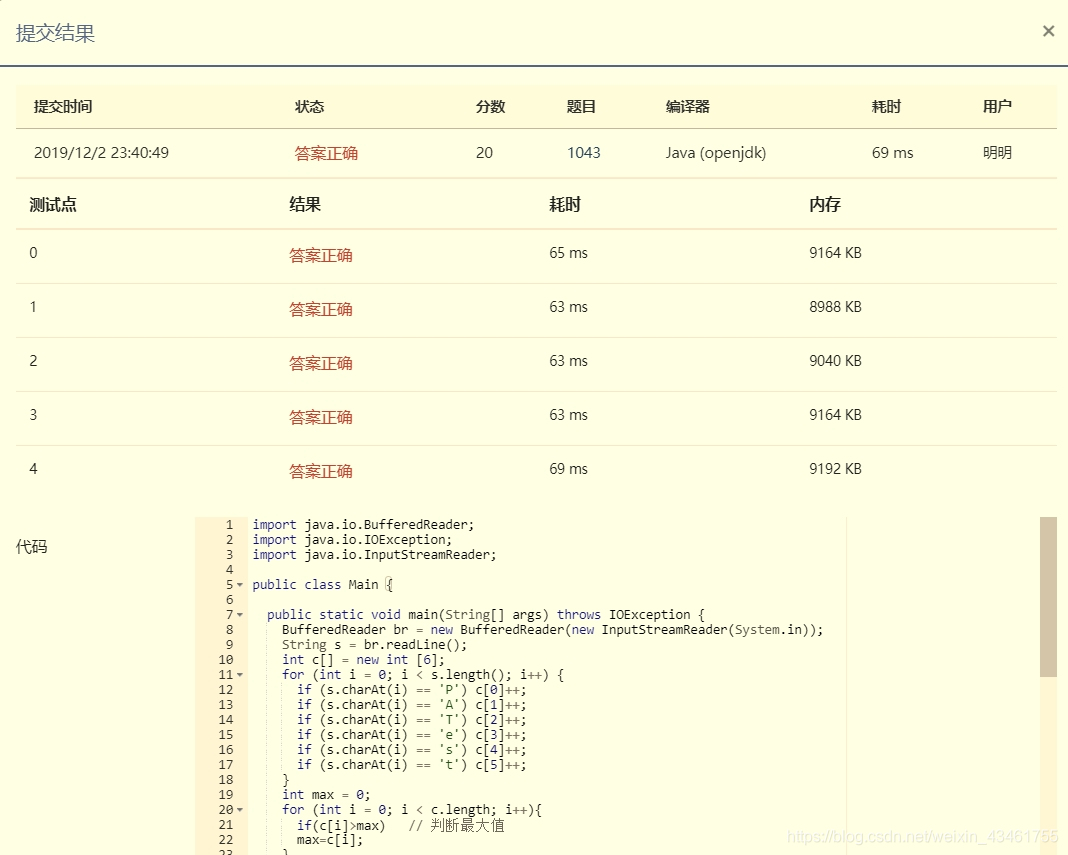Click code line 3 import InputStreamReader

pos(374,555)
